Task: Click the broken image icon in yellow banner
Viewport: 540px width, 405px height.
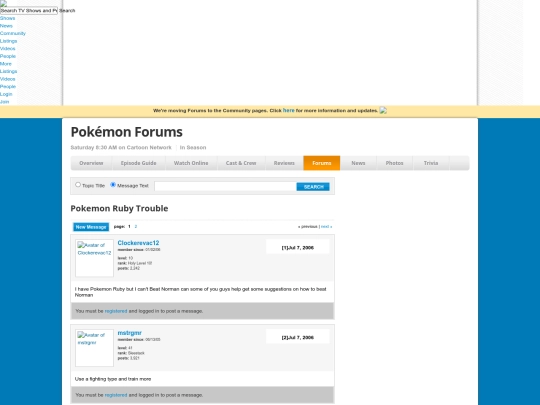Action: click(x=383, y=111)
